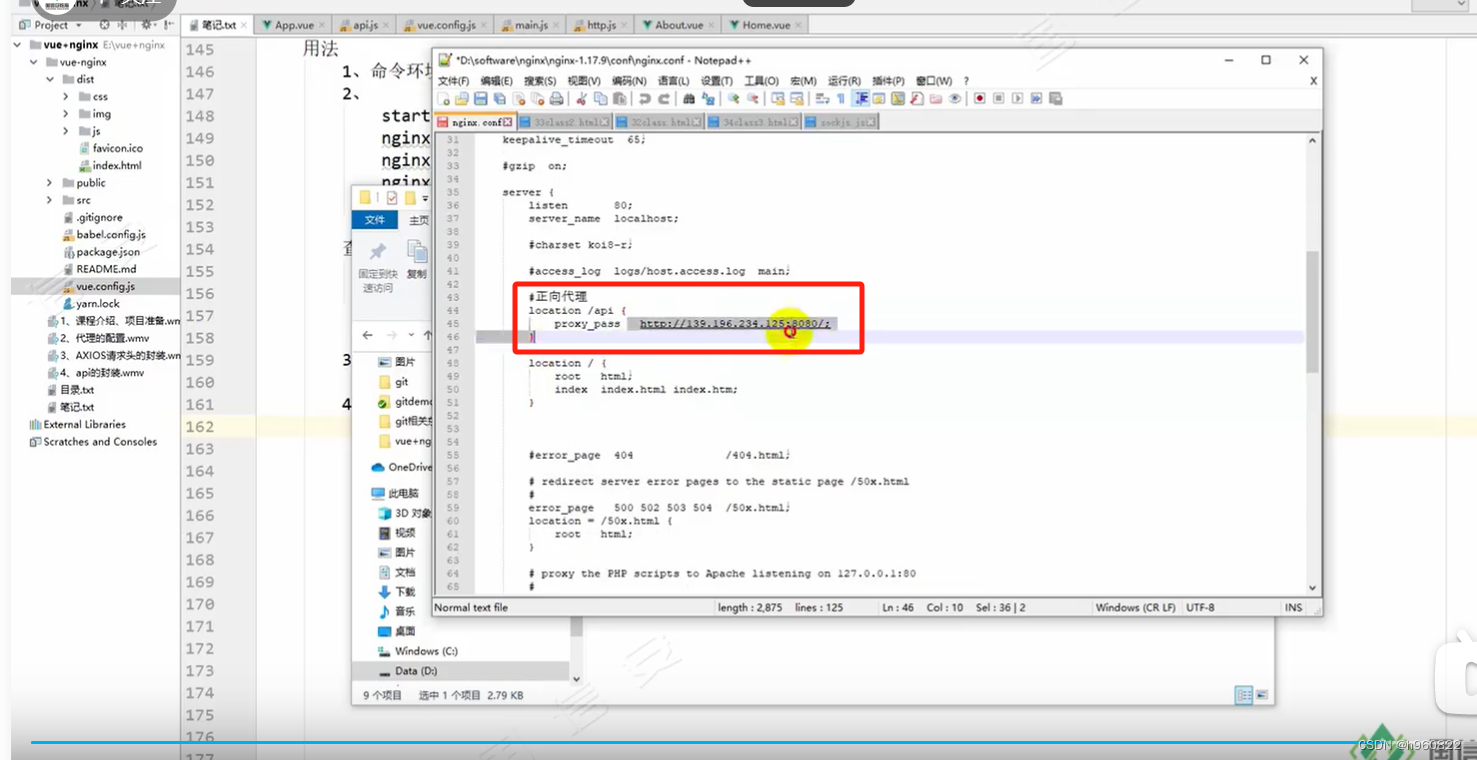Open the 搜索(S) menu in Notepad++
This screenshot has height=760, width=1477.
pyautogui.click(x=540, y=81)
